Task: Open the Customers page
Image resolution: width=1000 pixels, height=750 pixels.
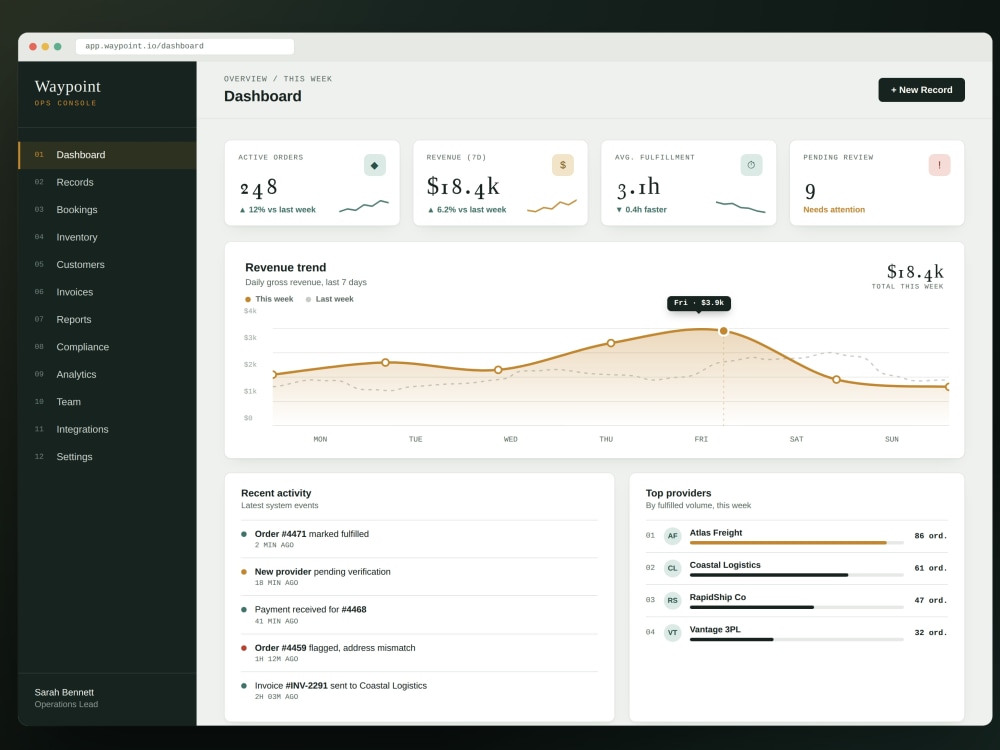Action: click(x=107, y=265)
